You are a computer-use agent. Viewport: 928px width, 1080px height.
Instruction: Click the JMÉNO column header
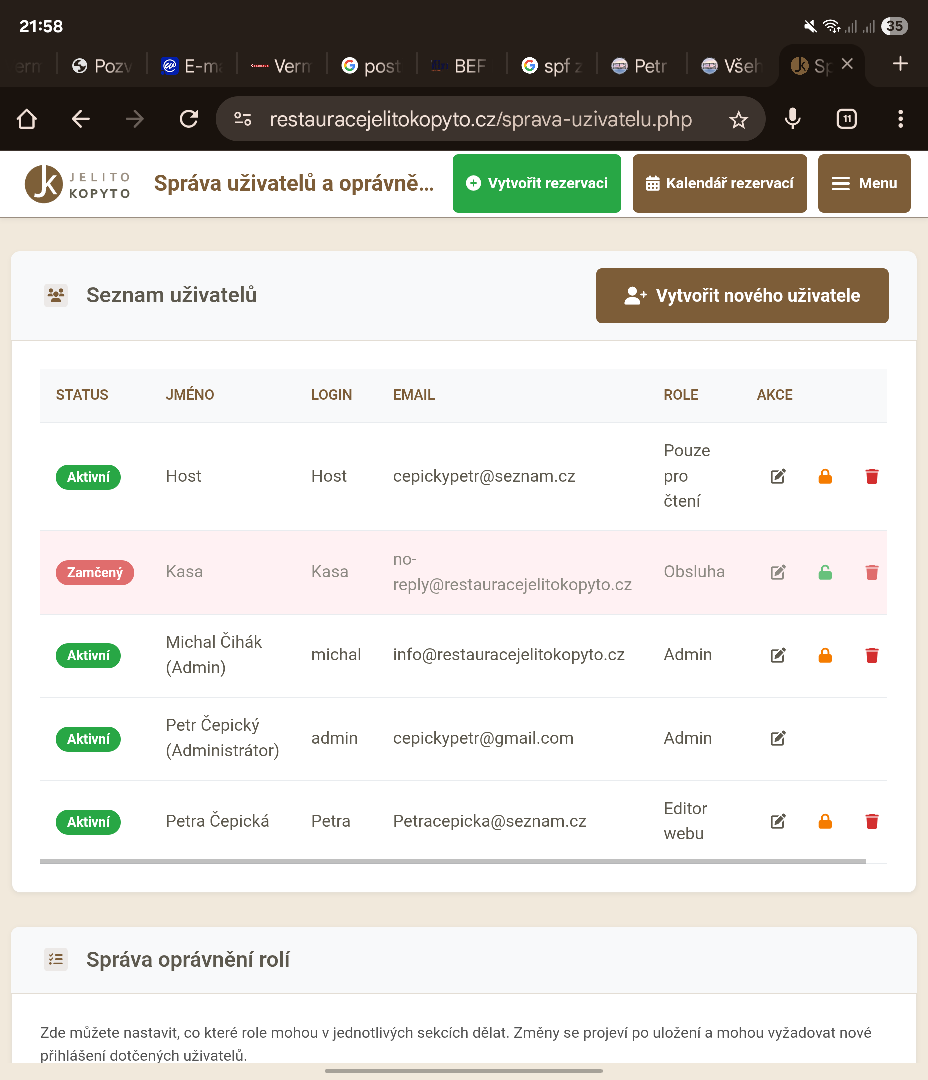point(189,395)
